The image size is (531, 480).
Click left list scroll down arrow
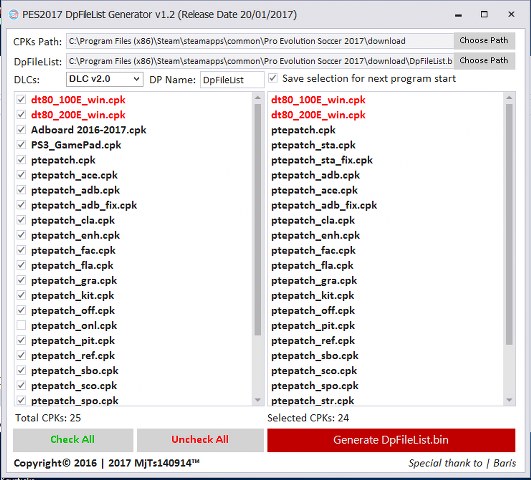[x=258, y=400]
